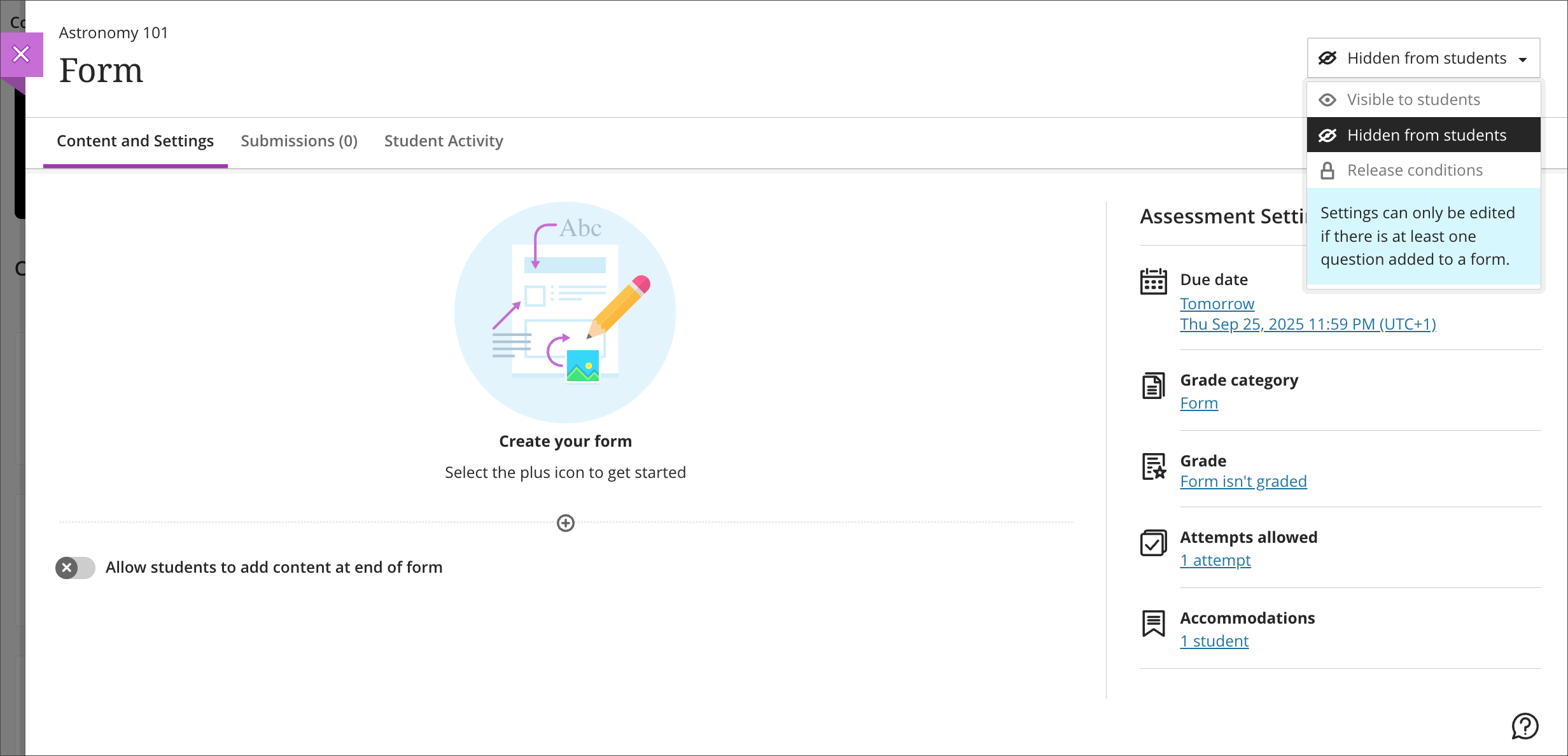Switch to the Submissions (0) tab

point(299,141)
